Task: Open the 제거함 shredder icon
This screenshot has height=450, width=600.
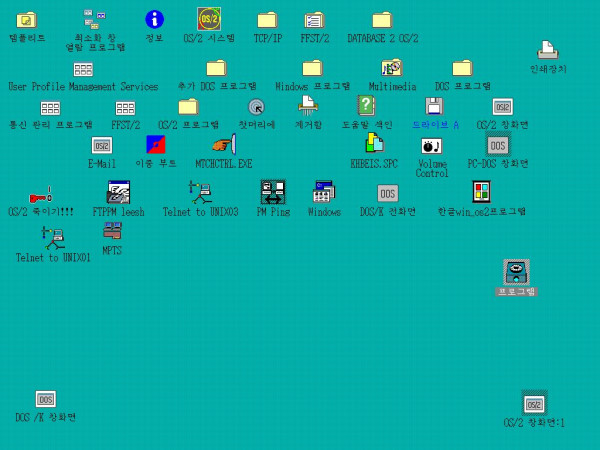Action: 308,106
